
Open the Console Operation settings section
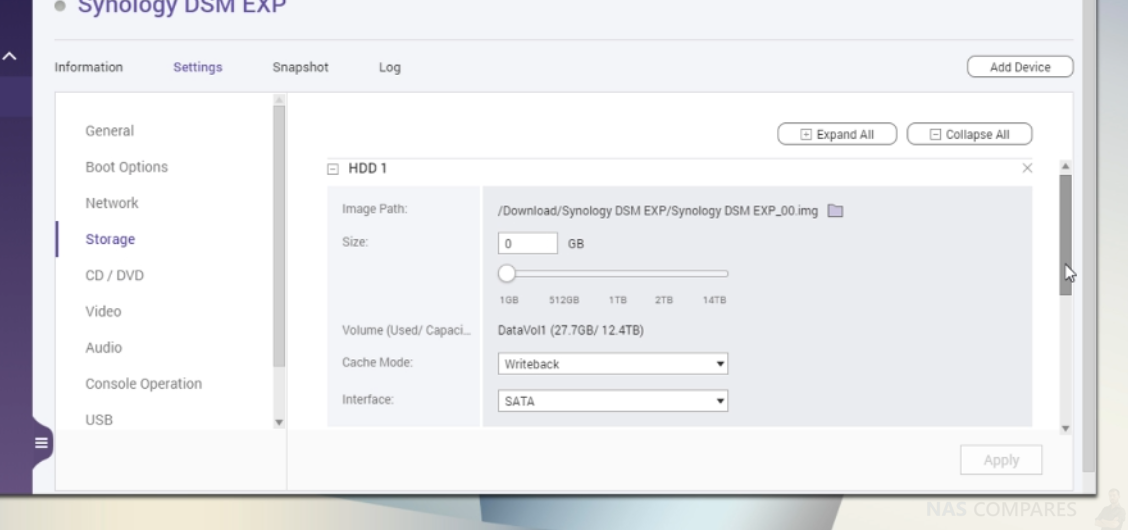[x=143, y=383]
